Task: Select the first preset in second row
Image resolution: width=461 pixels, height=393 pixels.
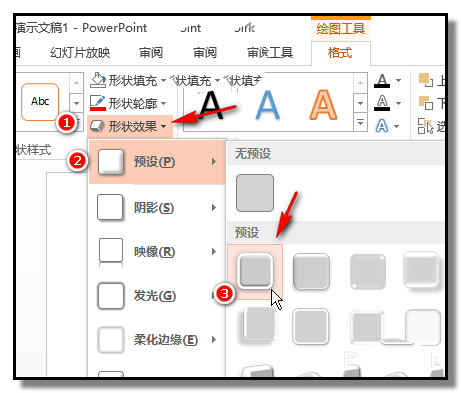Action: (x=260, y=325)
